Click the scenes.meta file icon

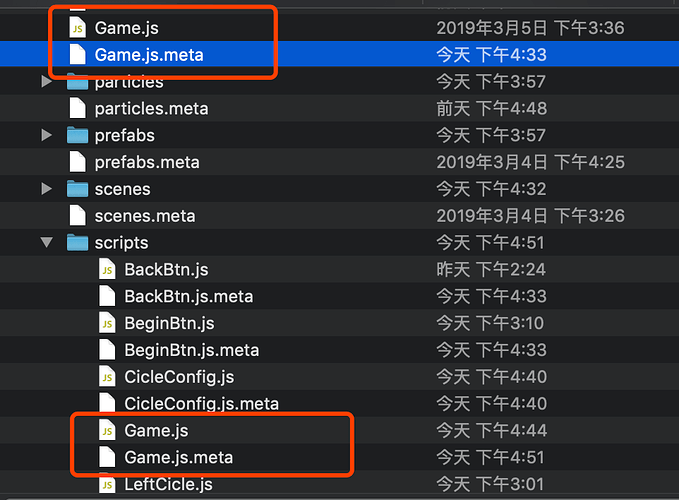[77, 216]
